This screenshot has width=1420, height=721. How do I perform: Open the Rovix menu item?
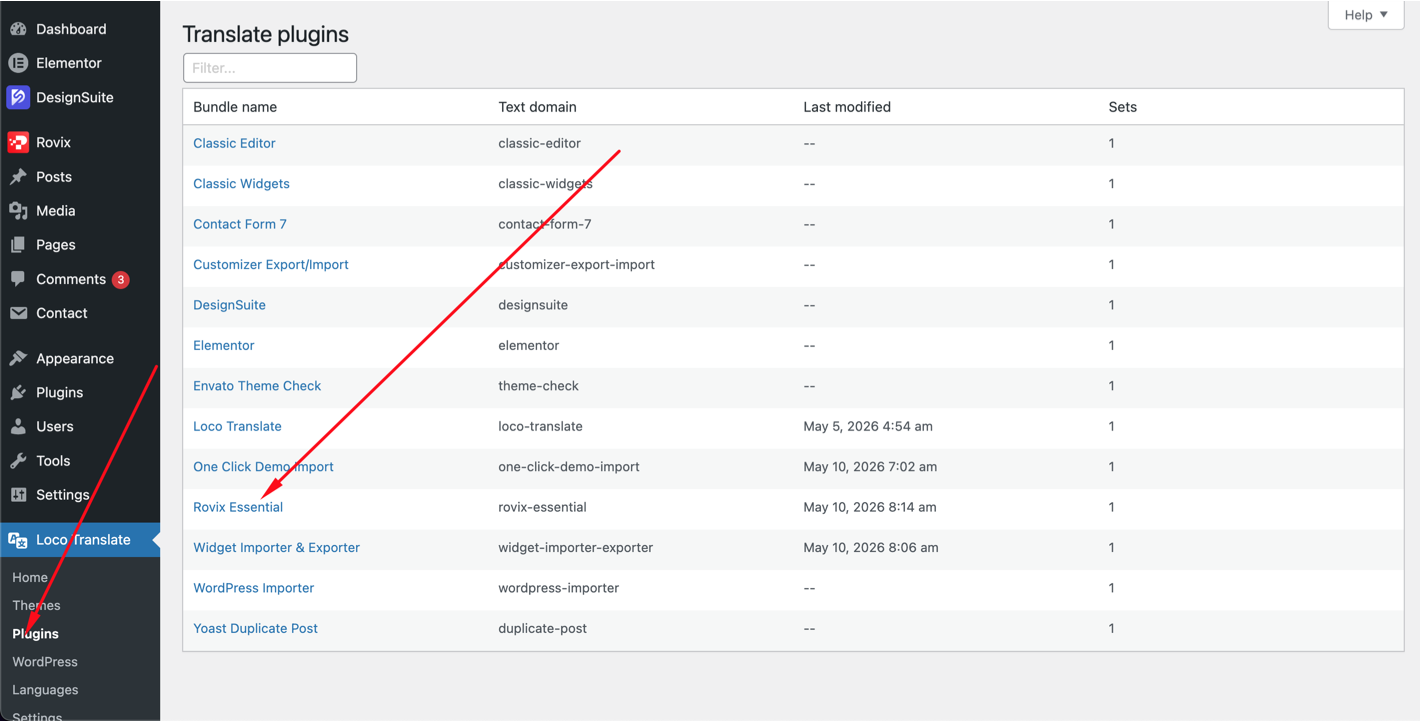click(x=54, y=142)
